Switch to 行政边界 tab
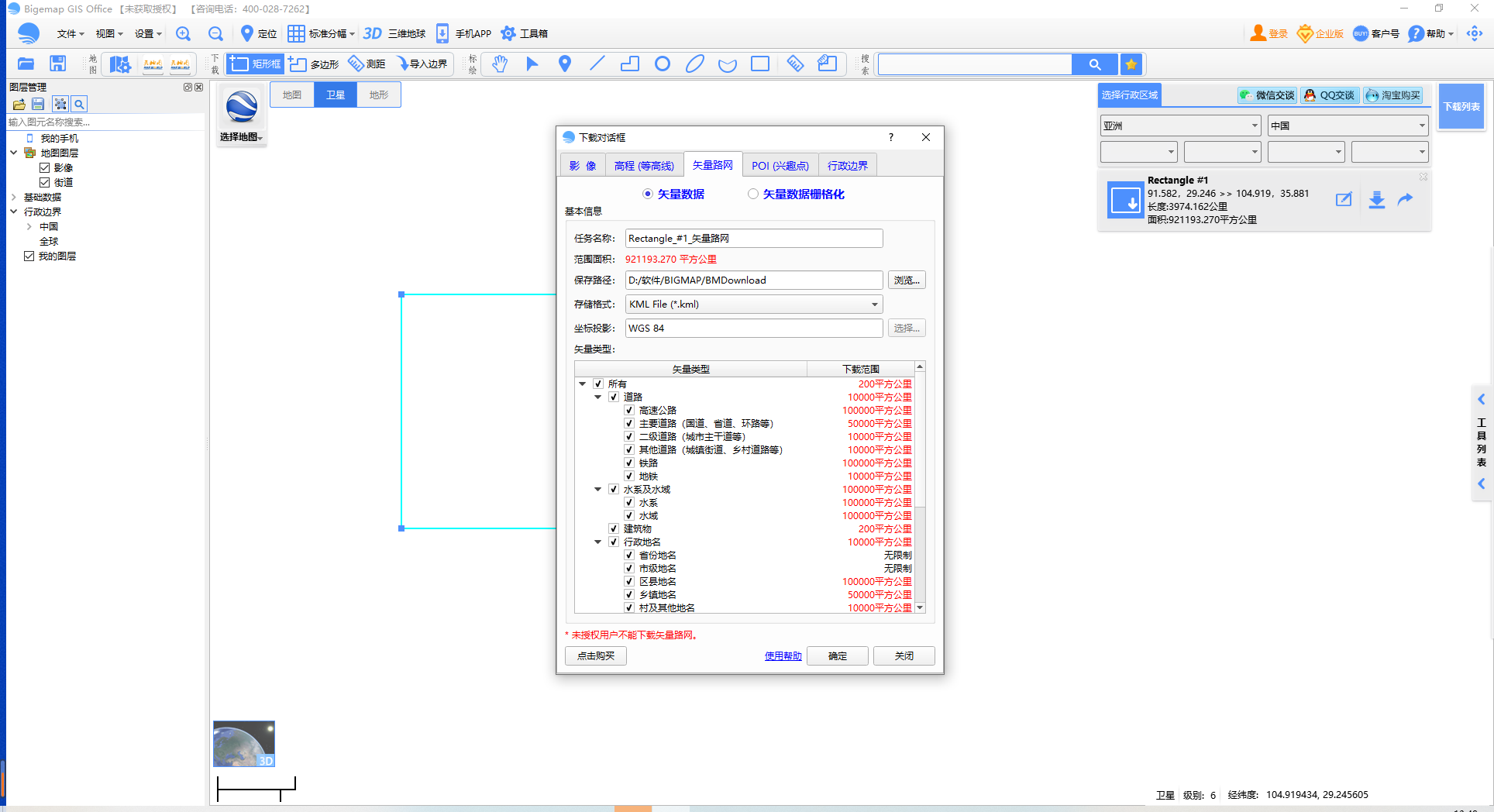Image resolution: width=1494 pixels, height=812 pixels. 848,165
